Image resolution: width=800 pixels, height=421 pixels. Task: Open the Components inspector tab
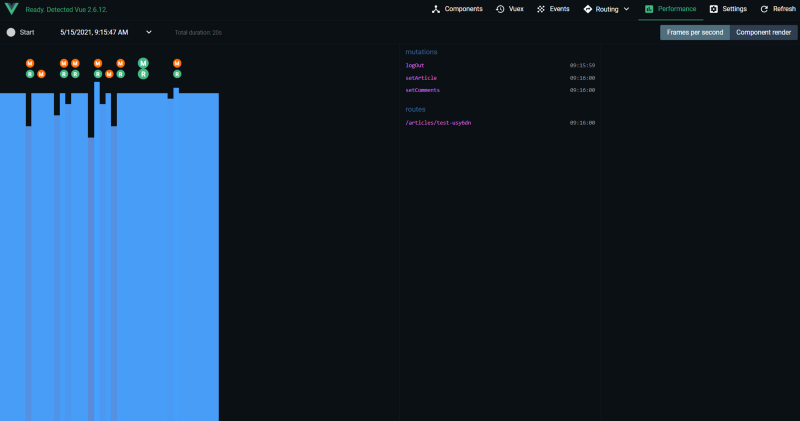click(x=457, y=9)
